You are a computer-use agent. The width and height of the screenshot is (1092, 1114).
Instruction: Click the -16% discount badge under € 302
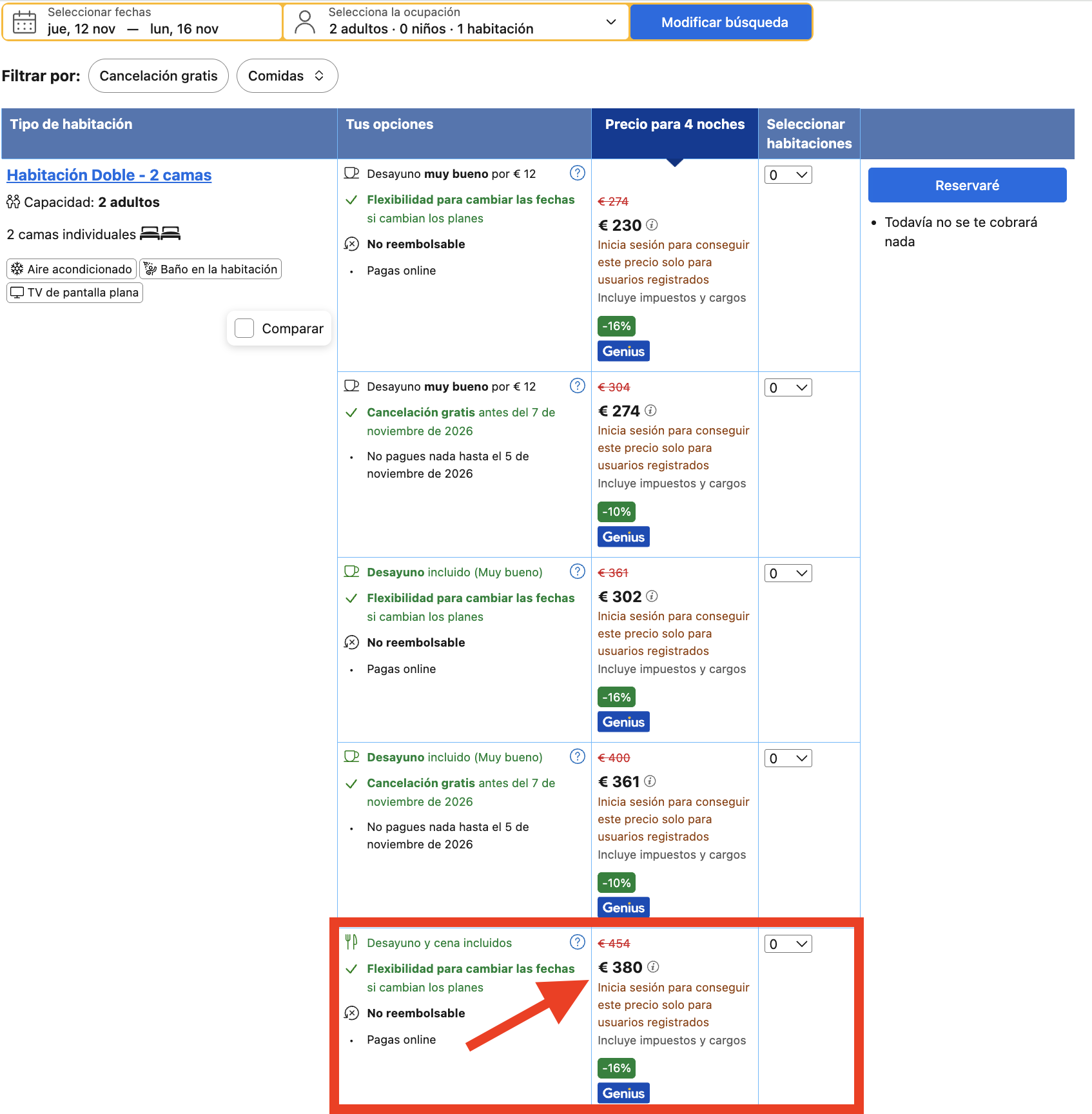coord(616,698)
